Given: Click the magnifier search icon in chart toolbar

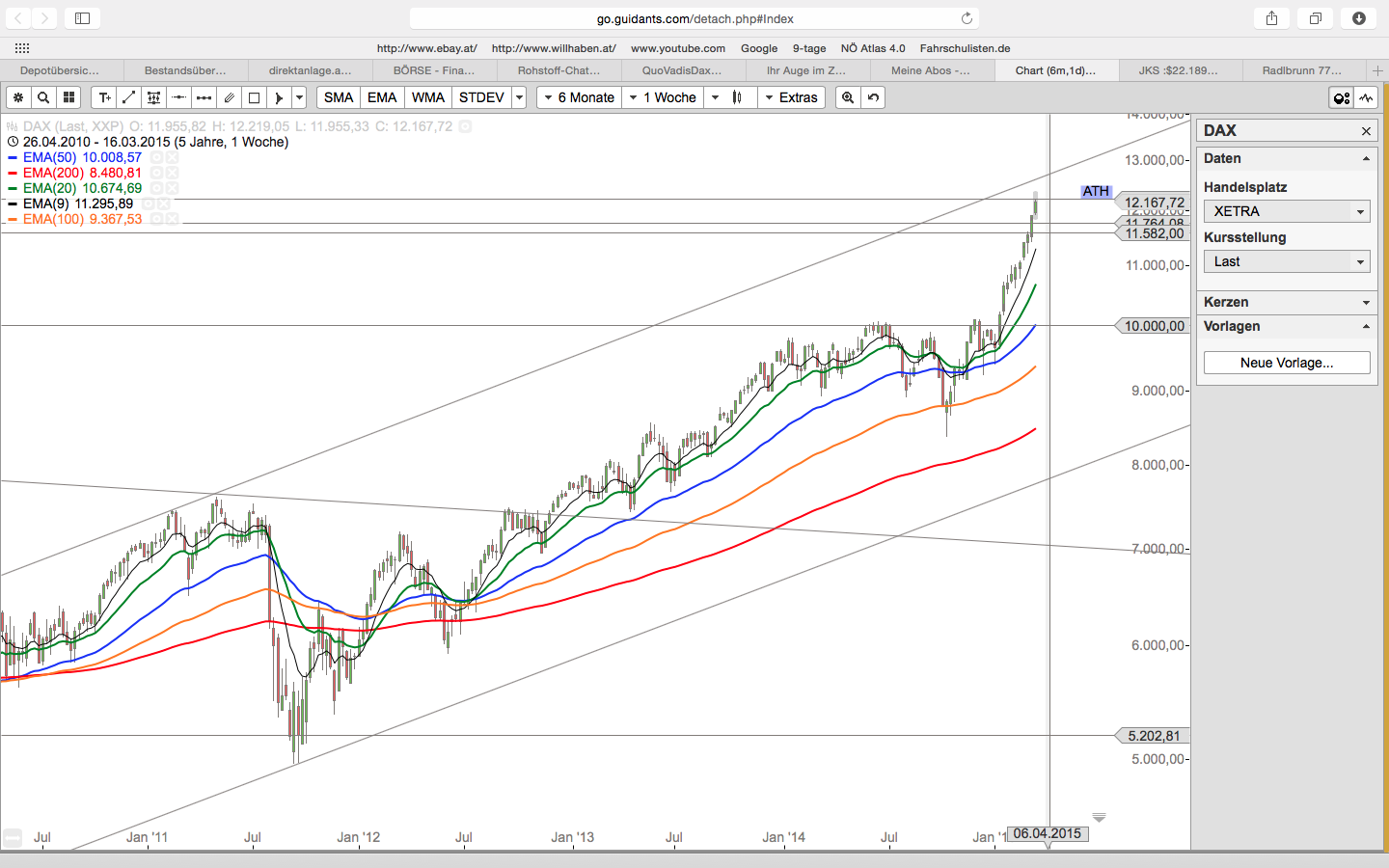Looking at the screenshot, I should point(43,97).
